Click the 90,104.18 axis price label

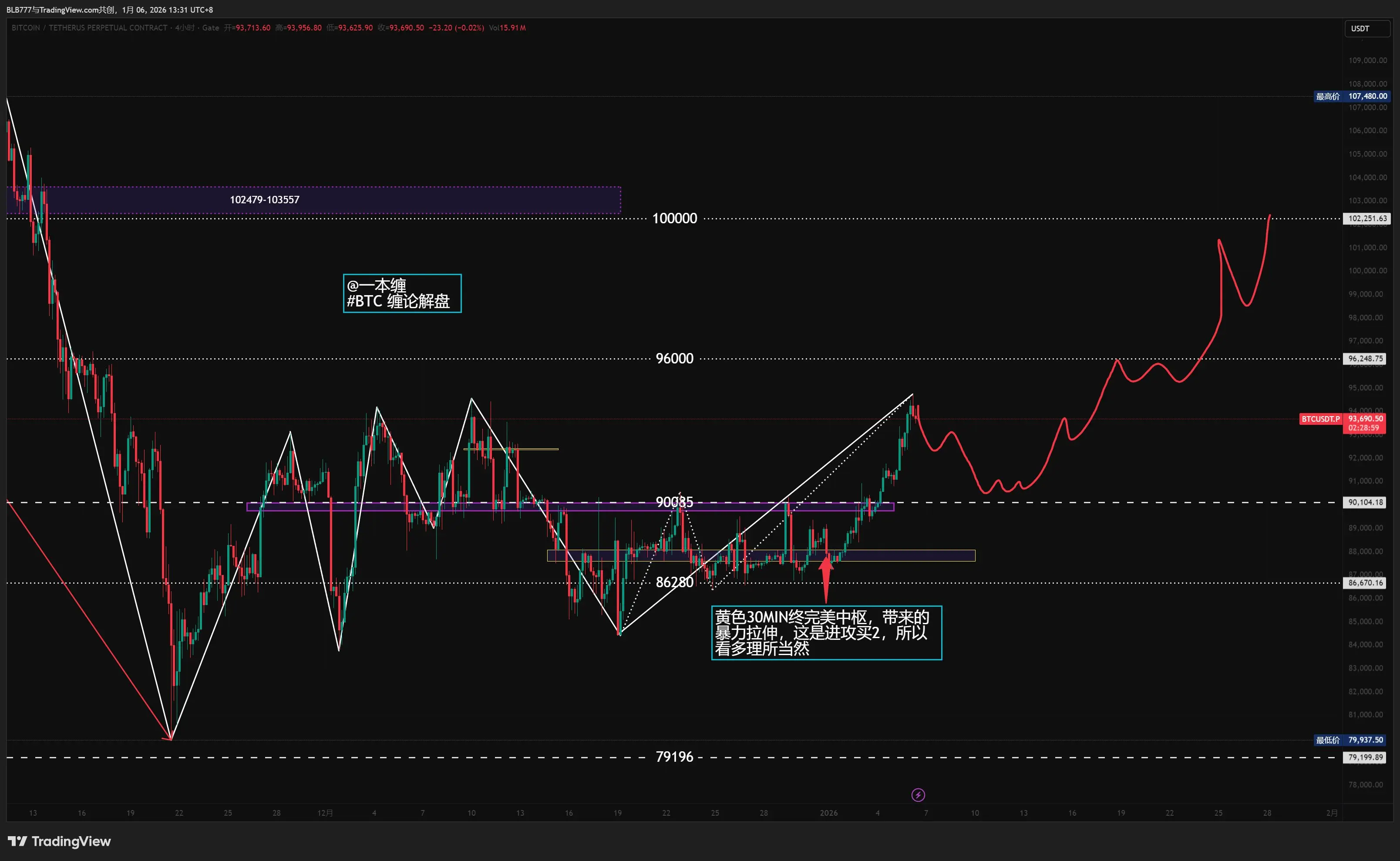1365,502
